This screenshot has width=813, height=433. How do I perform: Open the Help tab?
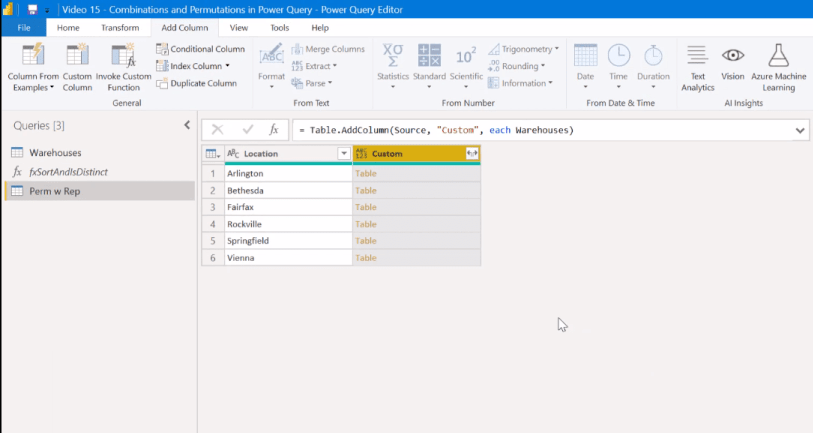(x=320, y=27)
